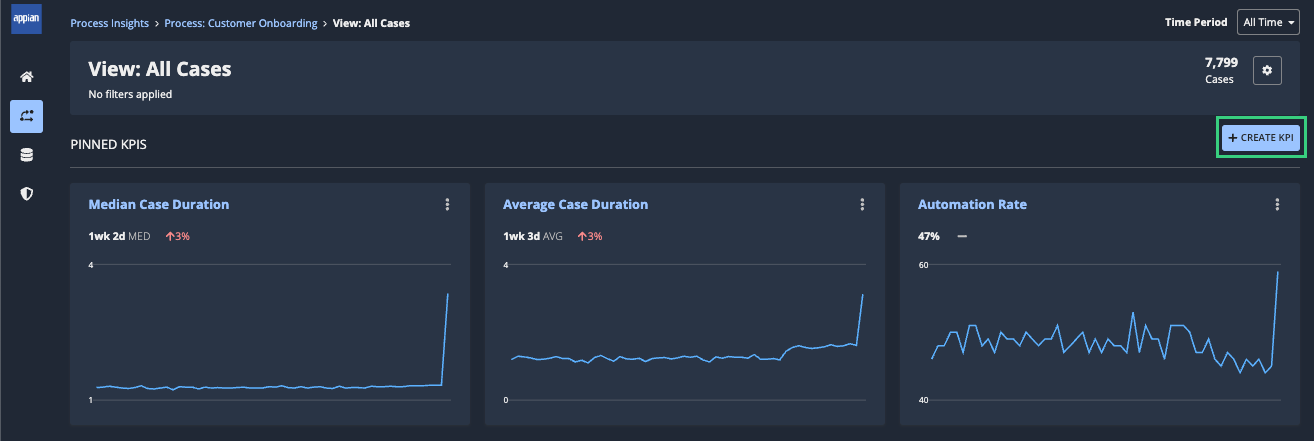Screen dimensions: 1314x441
Task: Open the Process Insights sidebar icon
Action: [x=27, y=116]
